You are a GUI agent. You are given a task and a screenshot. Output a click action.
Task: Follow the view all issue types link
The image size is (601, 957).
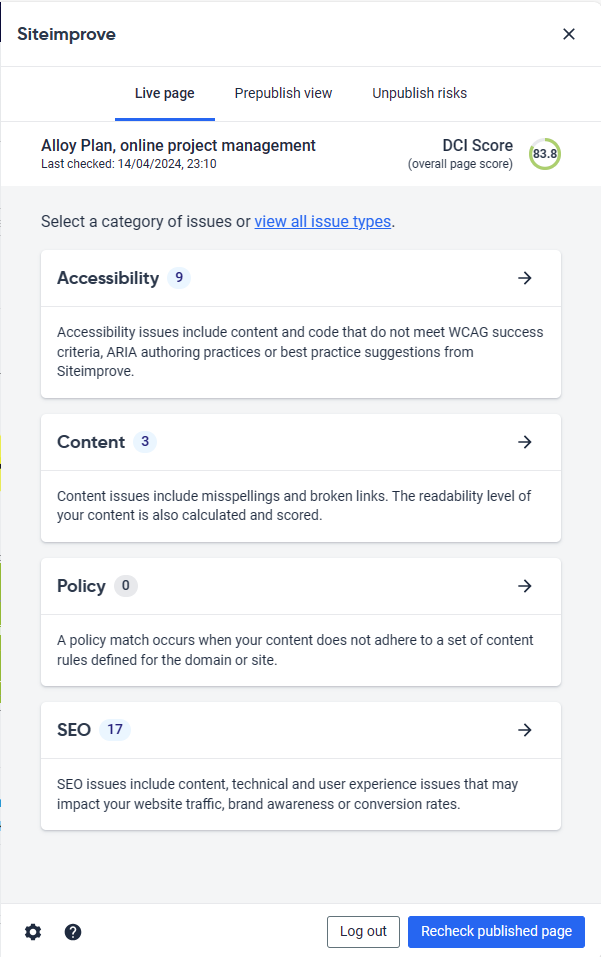pyautogui.click(x=322, y=222)
